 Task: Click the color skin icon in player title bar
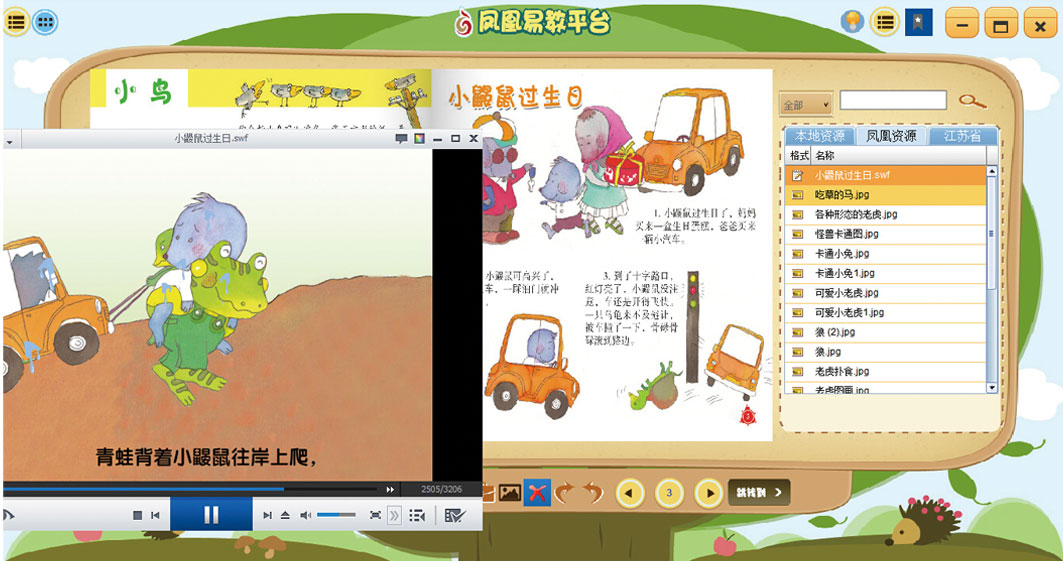420,139
